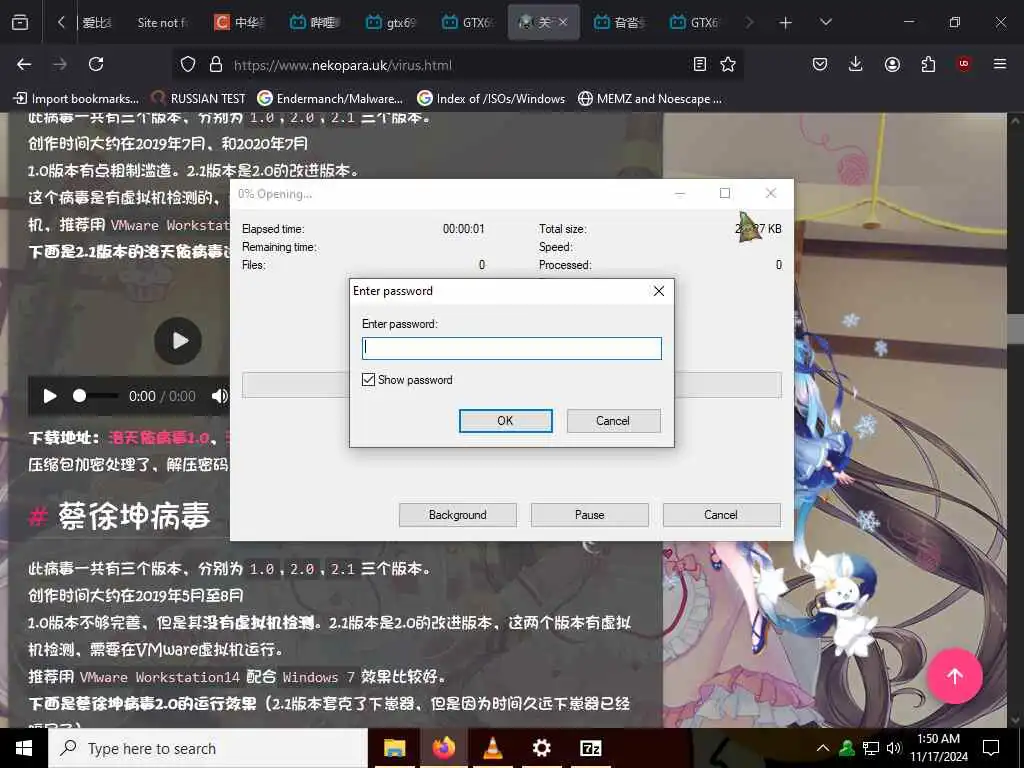Open the Firefox application menu
The width and height of the screenshot is (1024, 768).
1000,64
